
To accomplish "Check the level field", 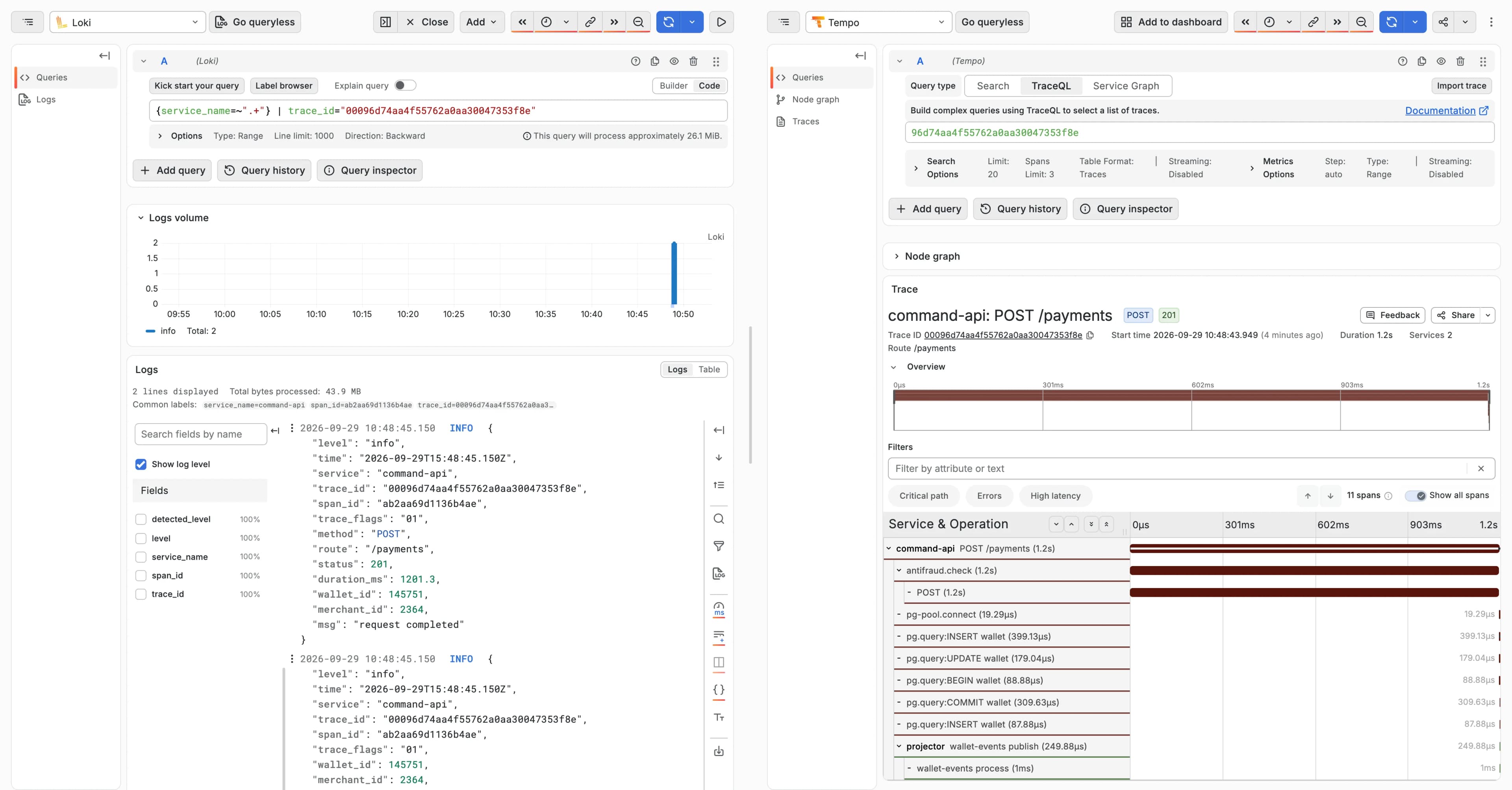I will click(141, 538).
